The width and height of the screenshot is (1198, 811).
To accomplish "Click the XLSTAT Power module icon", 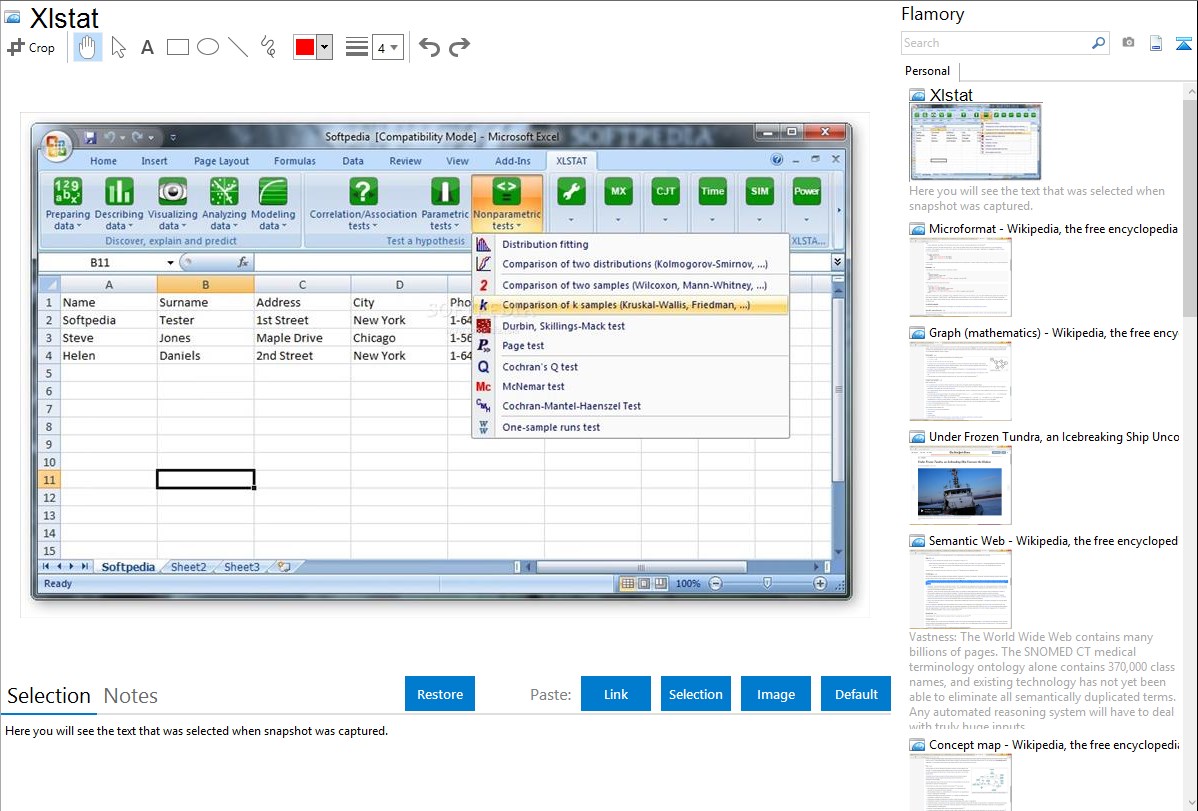I will tap(806, 191).
